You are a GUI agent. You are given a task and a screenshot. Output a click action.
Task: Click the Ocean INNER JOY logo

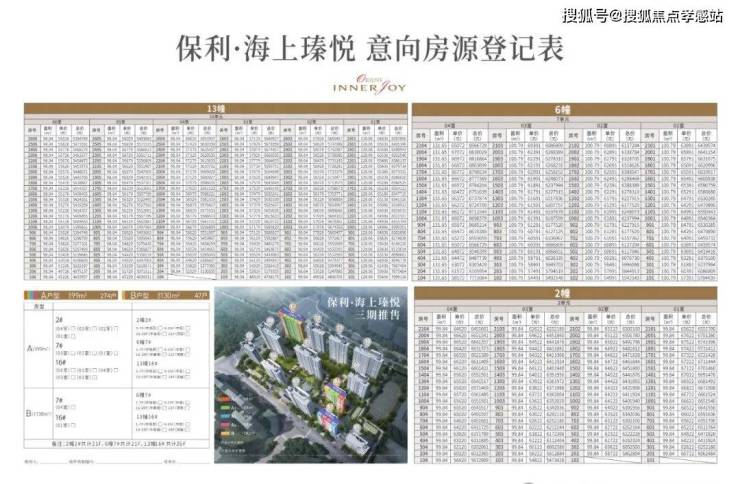pyautogui.click(x=370, y=85)
